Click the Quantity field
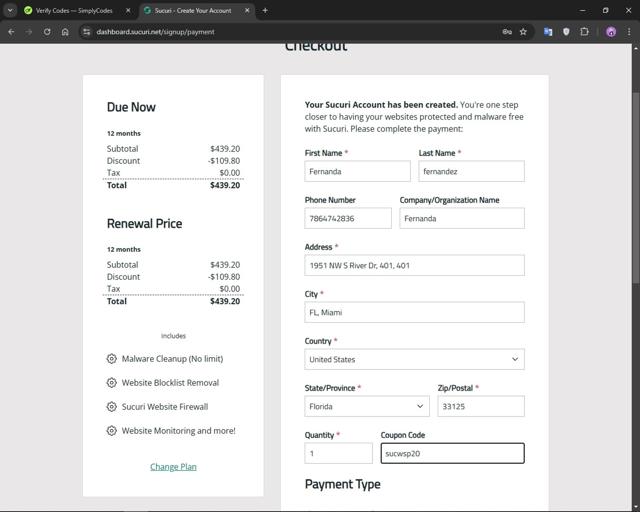The image size is (640, 512). (338, 453)
